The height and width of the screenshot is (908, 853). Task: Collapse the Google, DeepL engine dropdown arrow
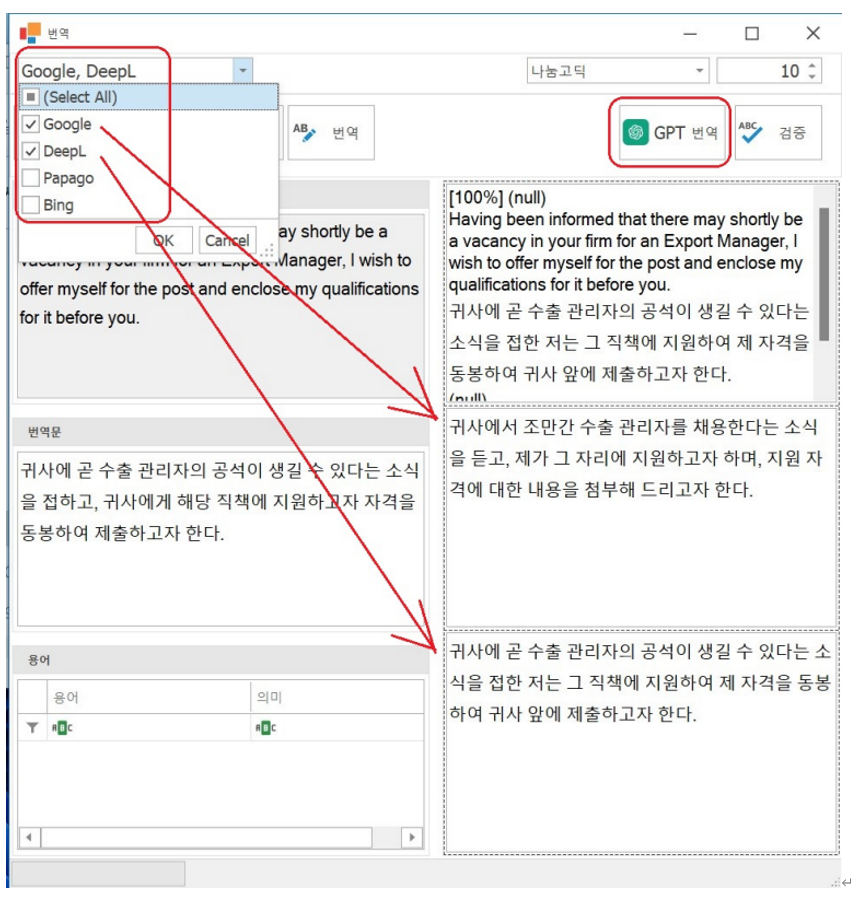pyautogui.click(x=243, y=71)
